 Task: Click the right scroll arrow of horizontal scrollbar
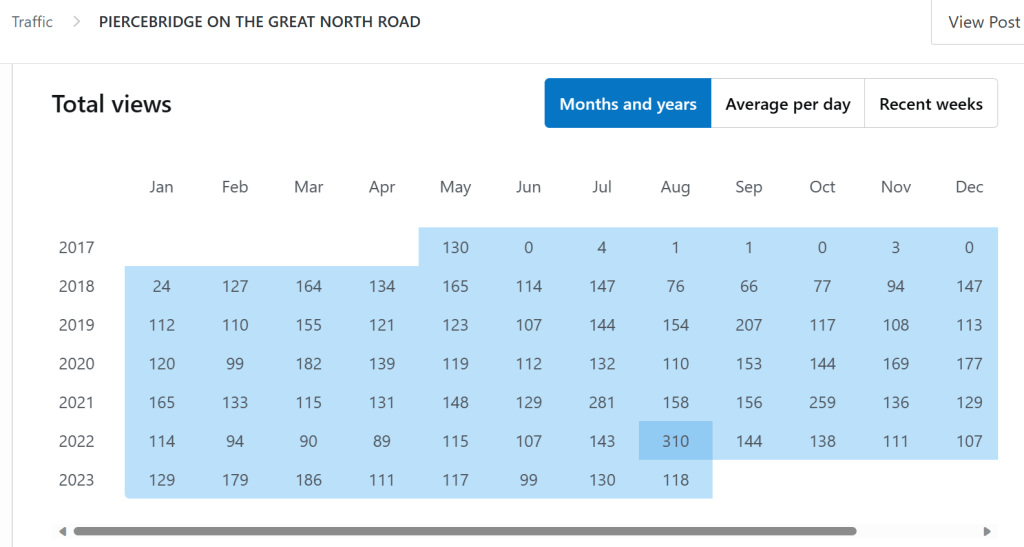[x=987, y=531]
